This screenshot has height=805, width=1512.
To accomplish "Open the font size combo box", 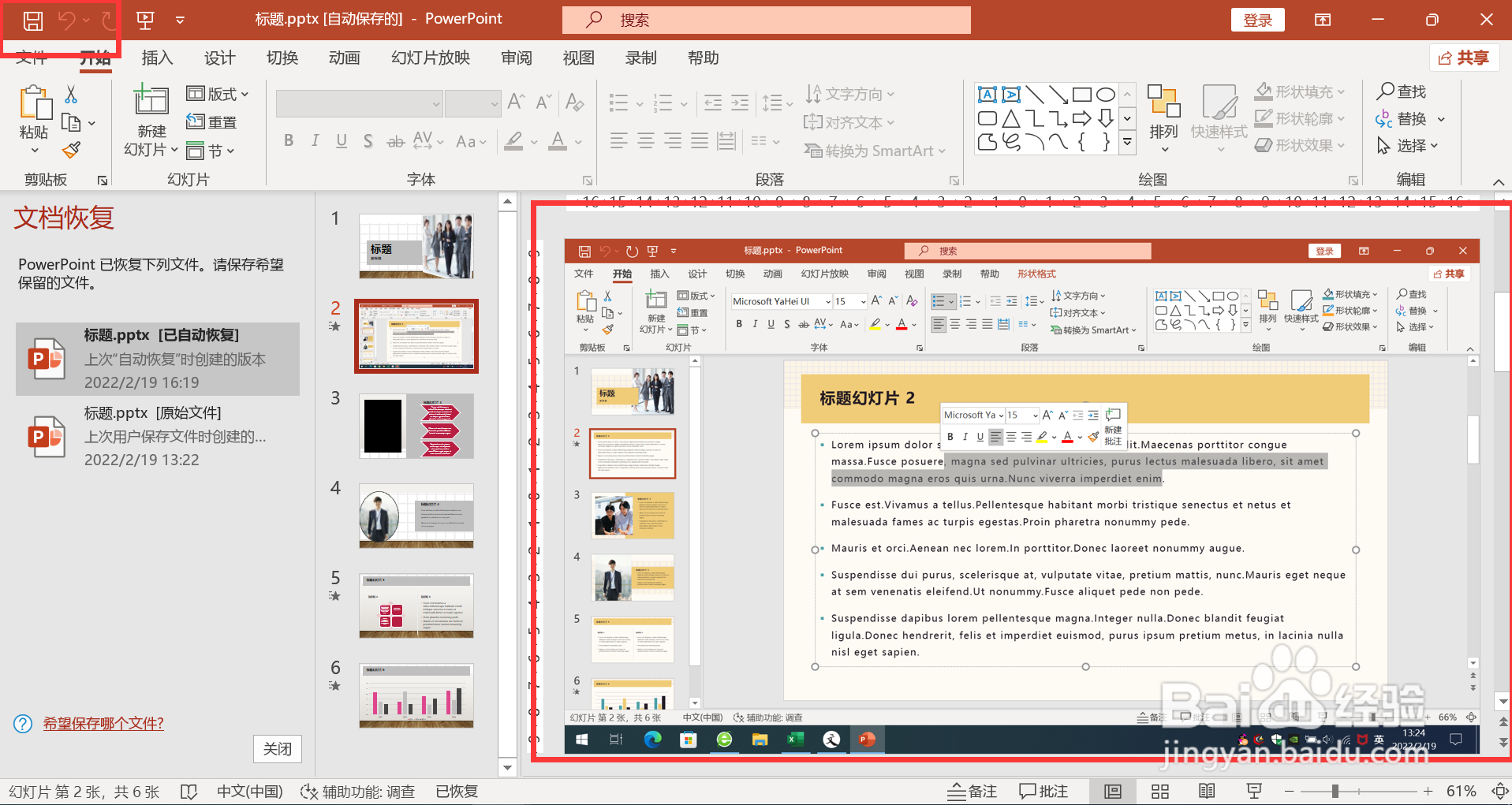I will tap(472, 103).
